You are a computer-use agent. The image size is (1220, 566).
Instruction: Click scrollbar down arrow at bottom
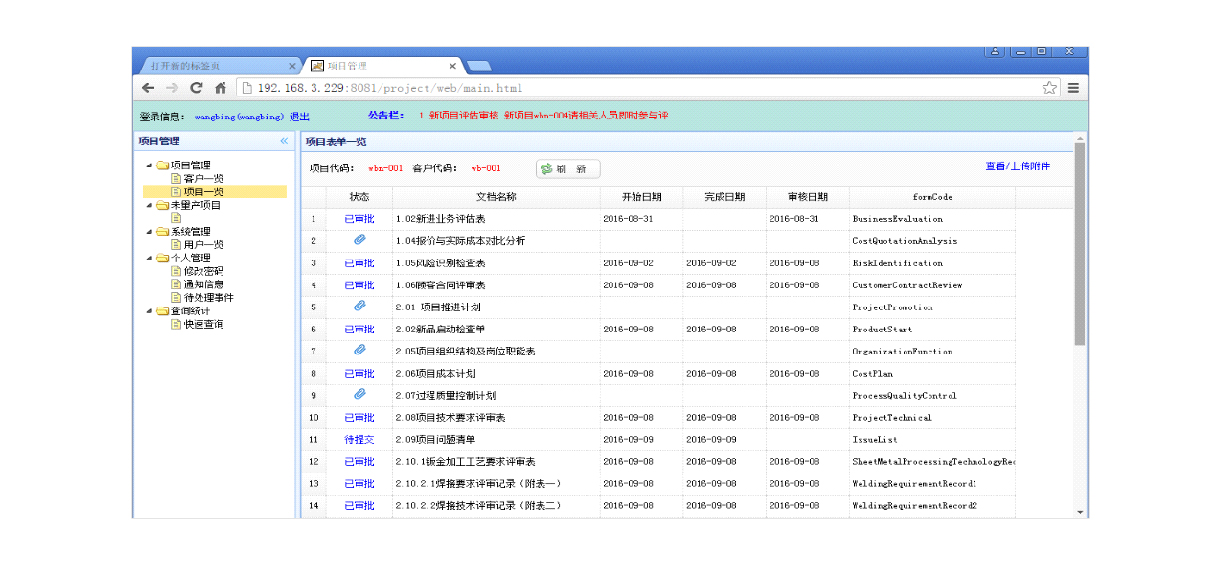tap(1079, 512)
